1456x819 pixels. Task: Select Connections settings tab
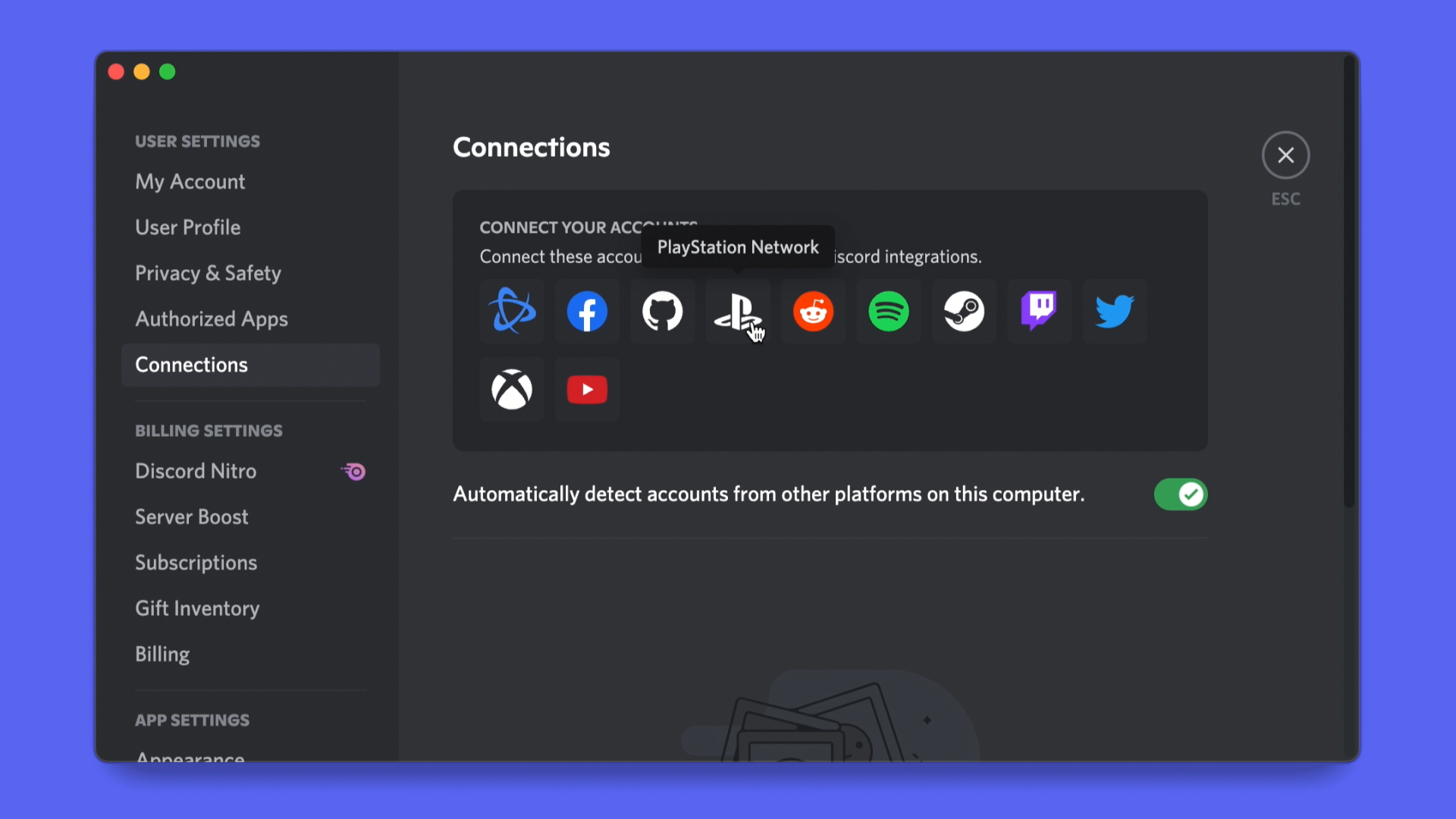191,363
